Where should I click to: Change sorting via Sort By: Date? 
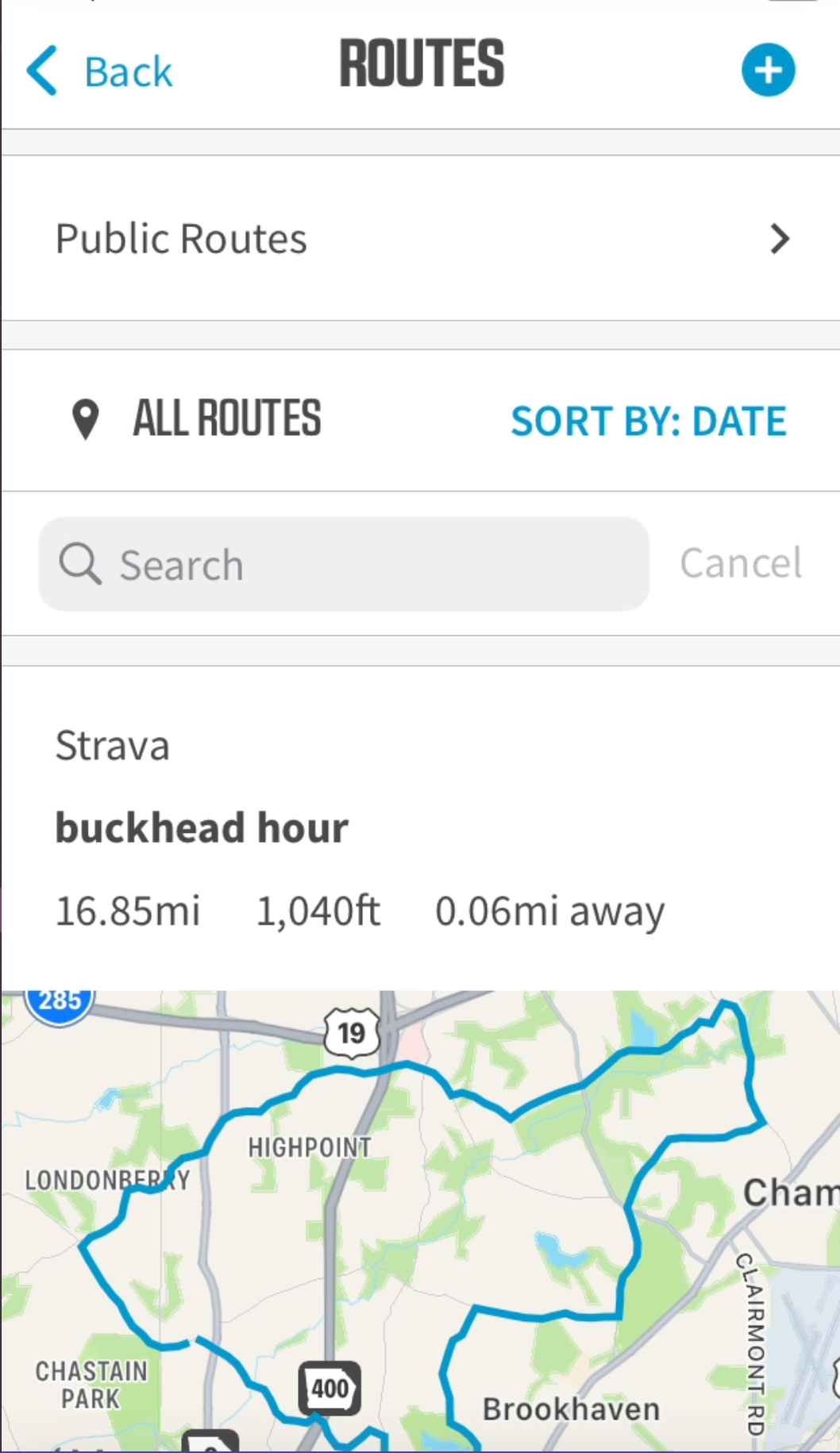(648, 421)
